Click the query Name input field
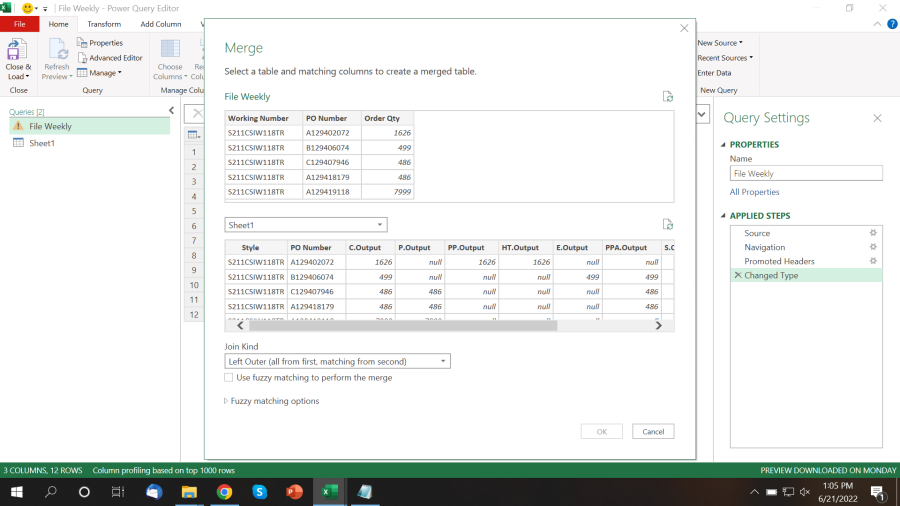Image resolution: width=900 pixels, height=506 pixels. [806, 173]
